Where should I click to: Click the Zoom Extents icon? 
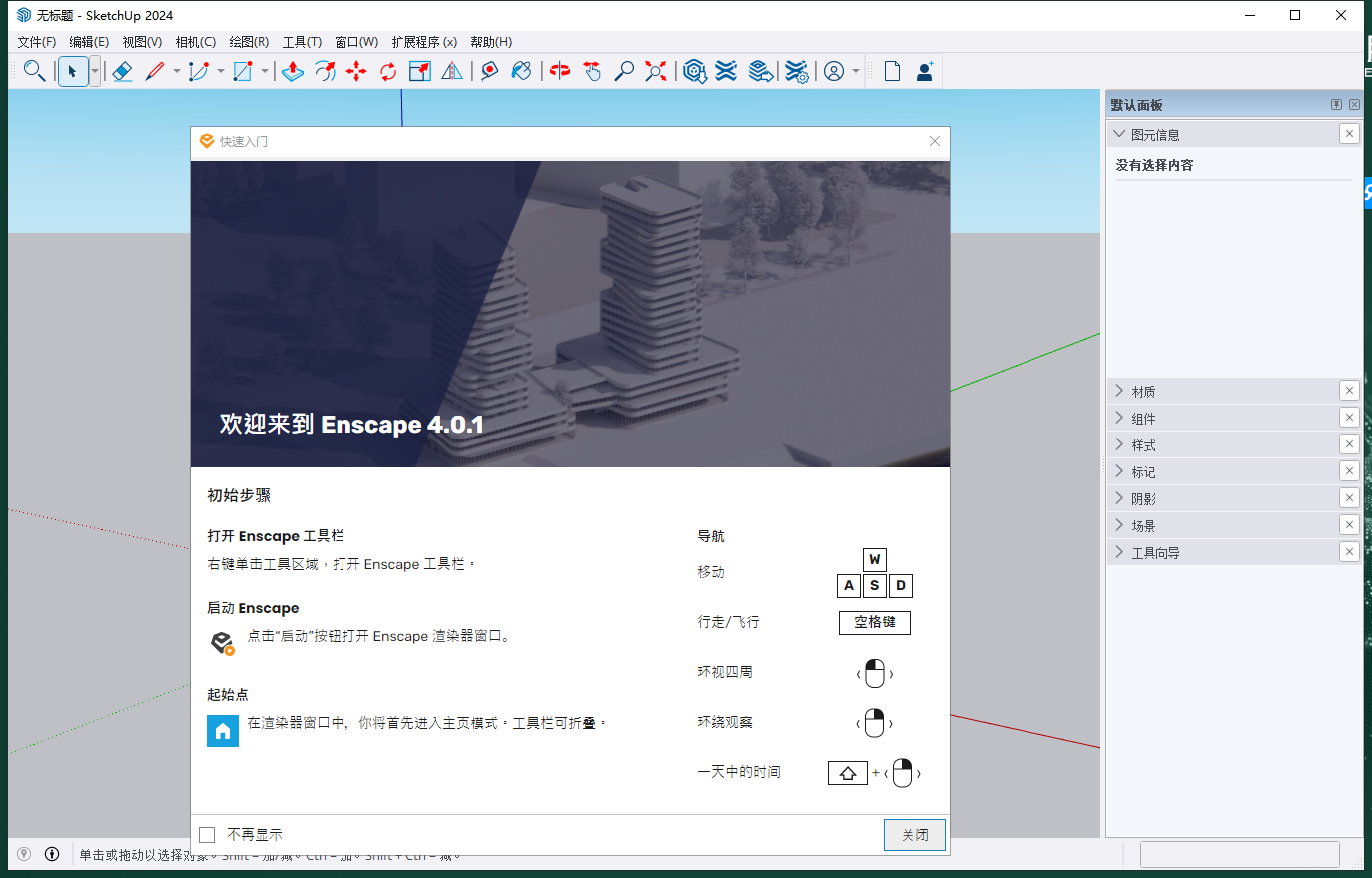[655, 71]
